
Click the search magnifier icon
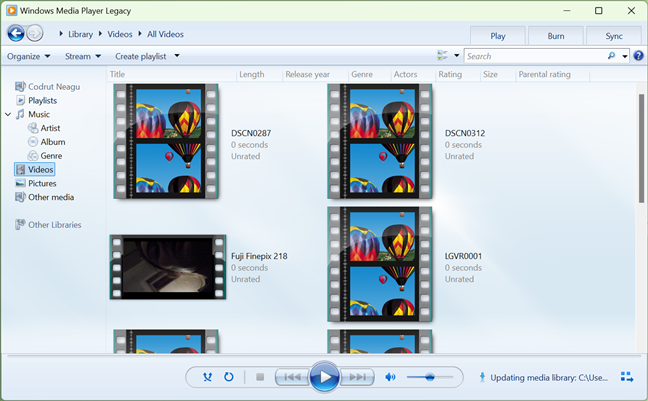611,56
